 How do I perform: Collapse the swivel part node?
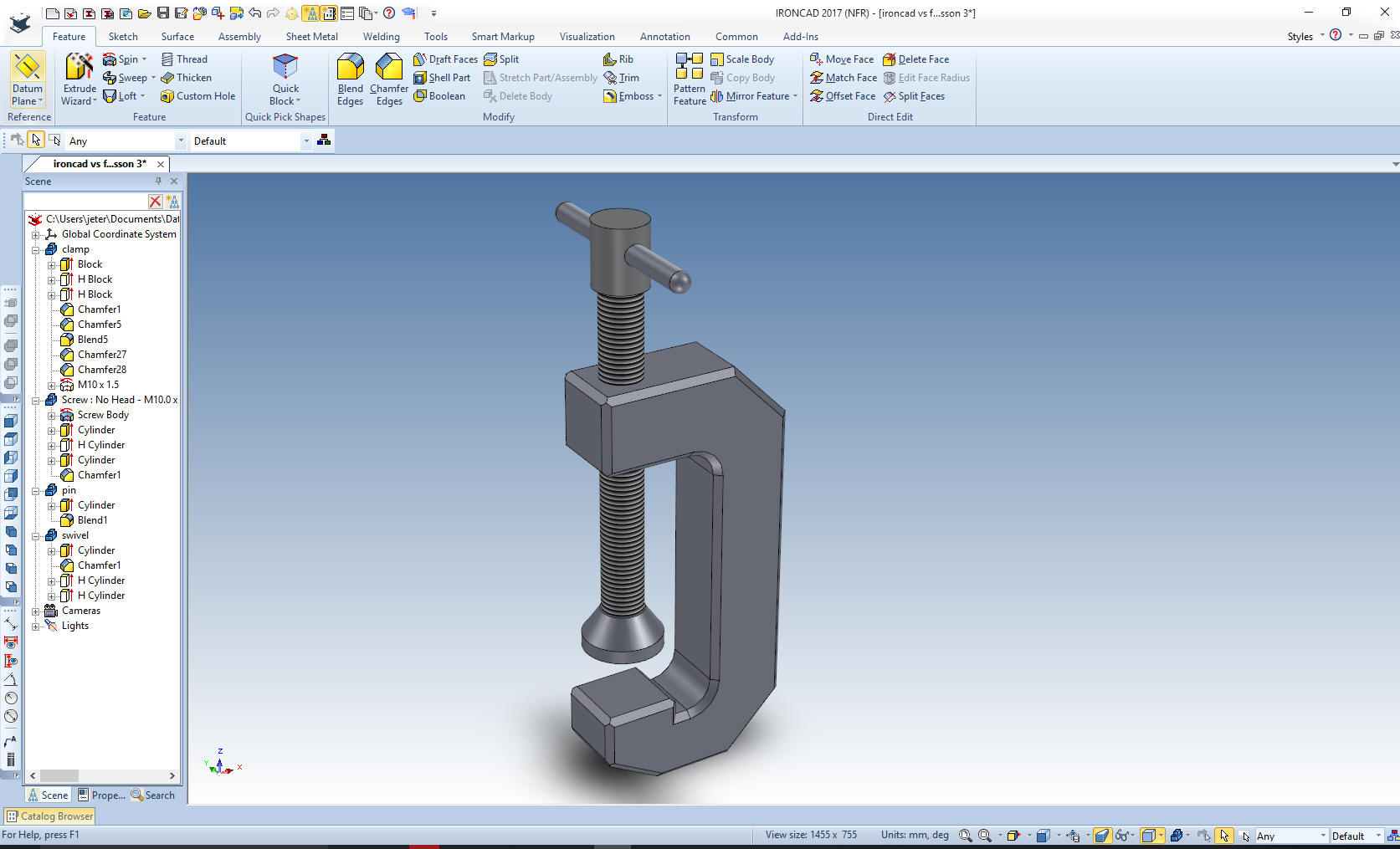tap(36, 535)
